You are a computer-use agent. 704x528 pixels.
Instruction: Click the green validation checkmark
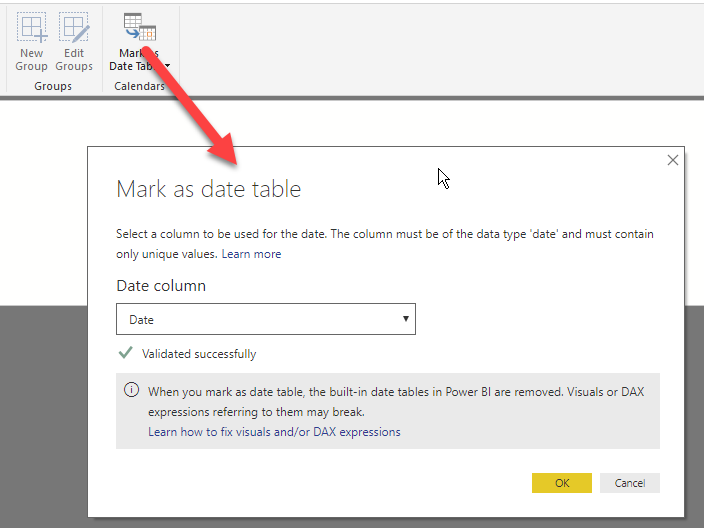click(126, 353)
